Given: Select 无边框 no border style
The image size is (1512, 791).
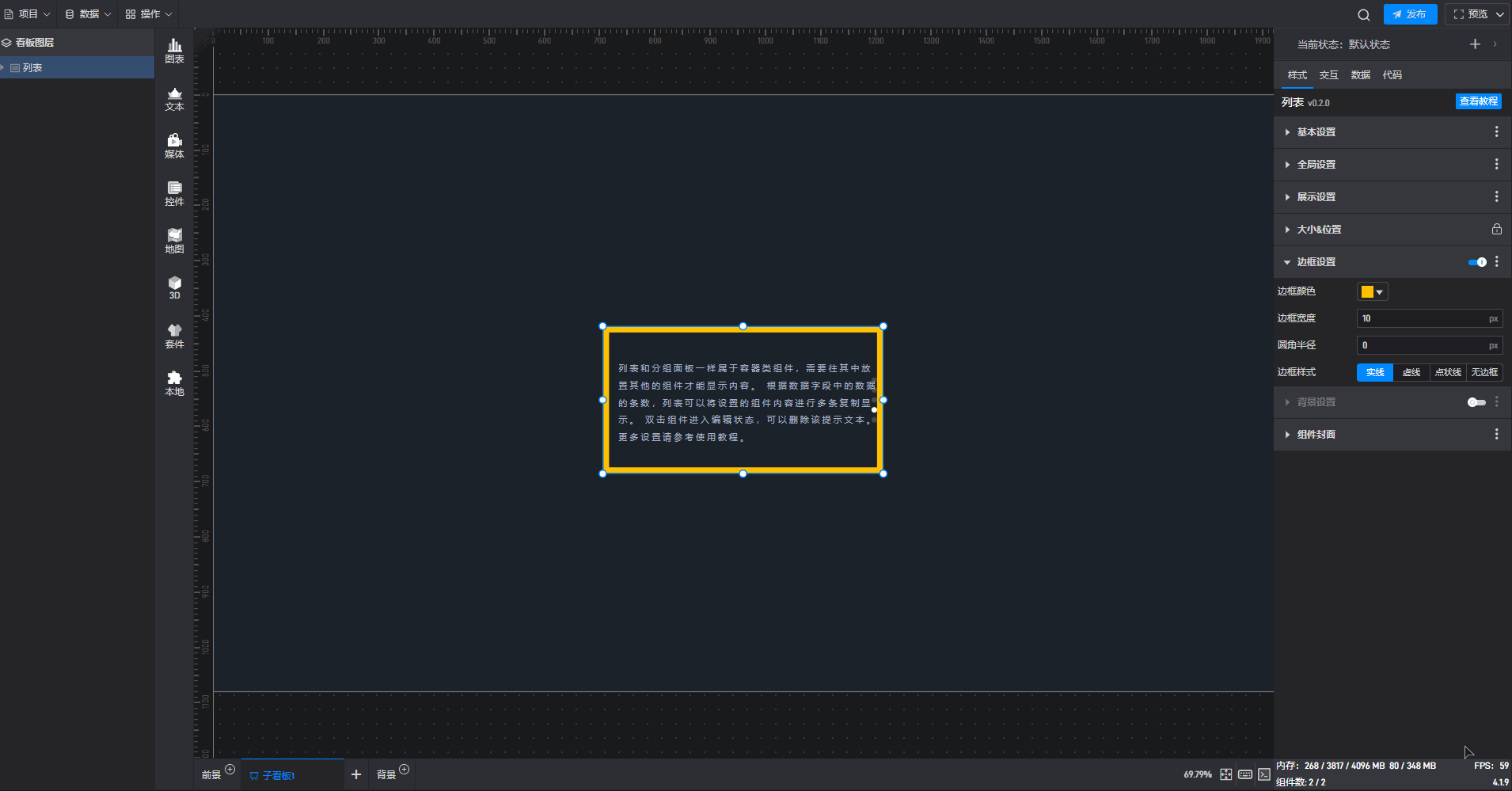Looking at the screenshot, I should tap(1484, 372).
